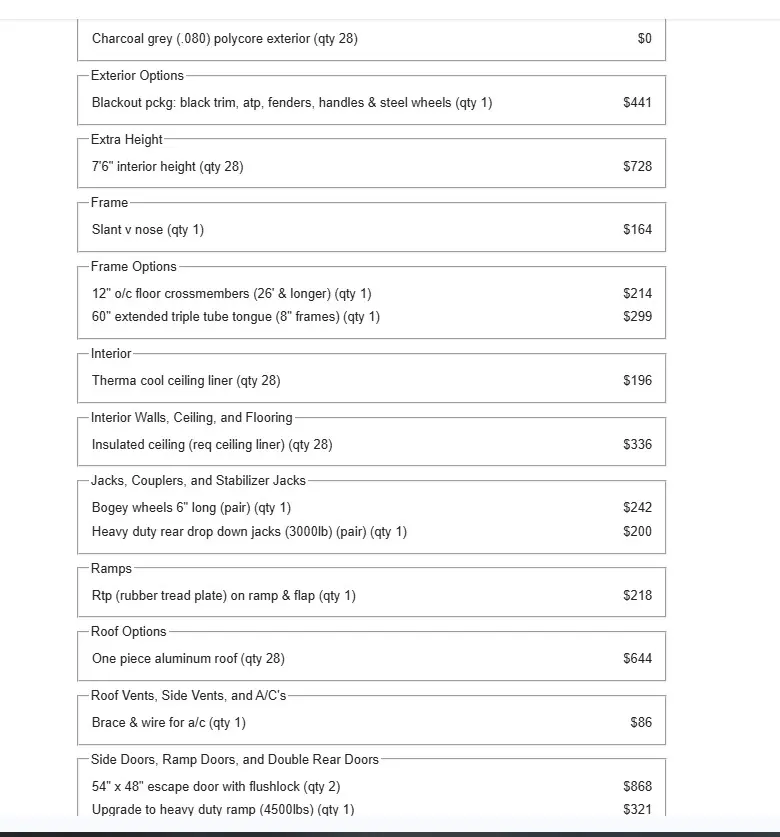Click the Frame Options section heading
The height and width of the screenshot is (837, 780).
tap(133, 266)
